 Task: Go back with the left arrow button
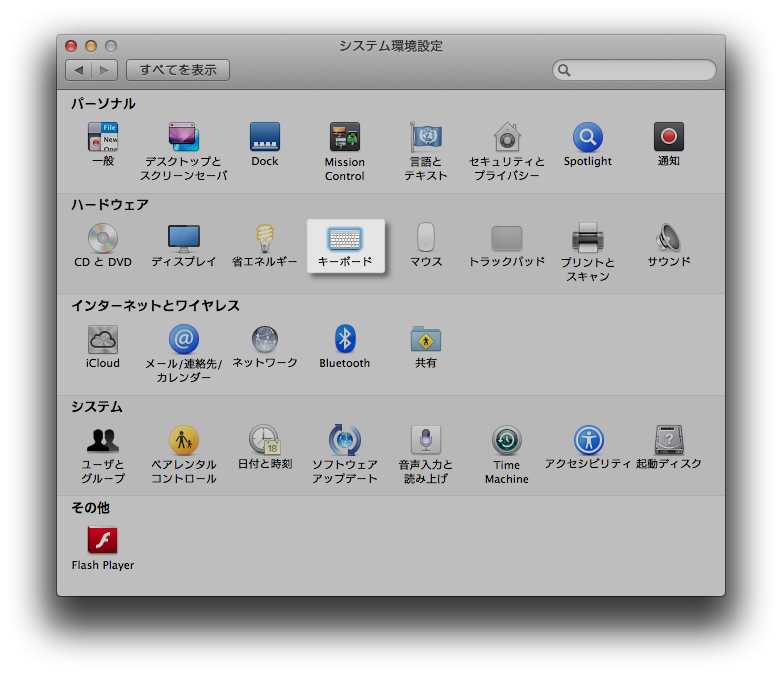(79, 70)
